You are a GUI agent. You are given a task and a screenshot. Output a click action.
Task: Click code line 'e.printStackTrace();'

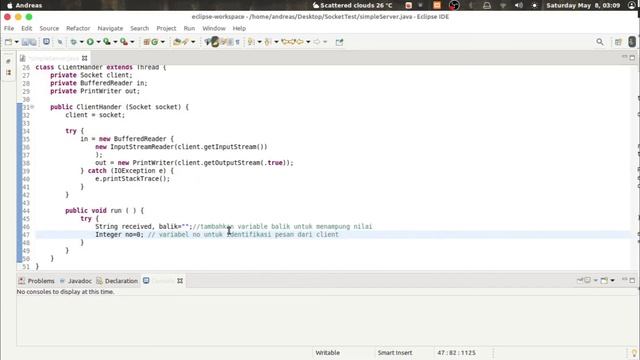[132, 179]
